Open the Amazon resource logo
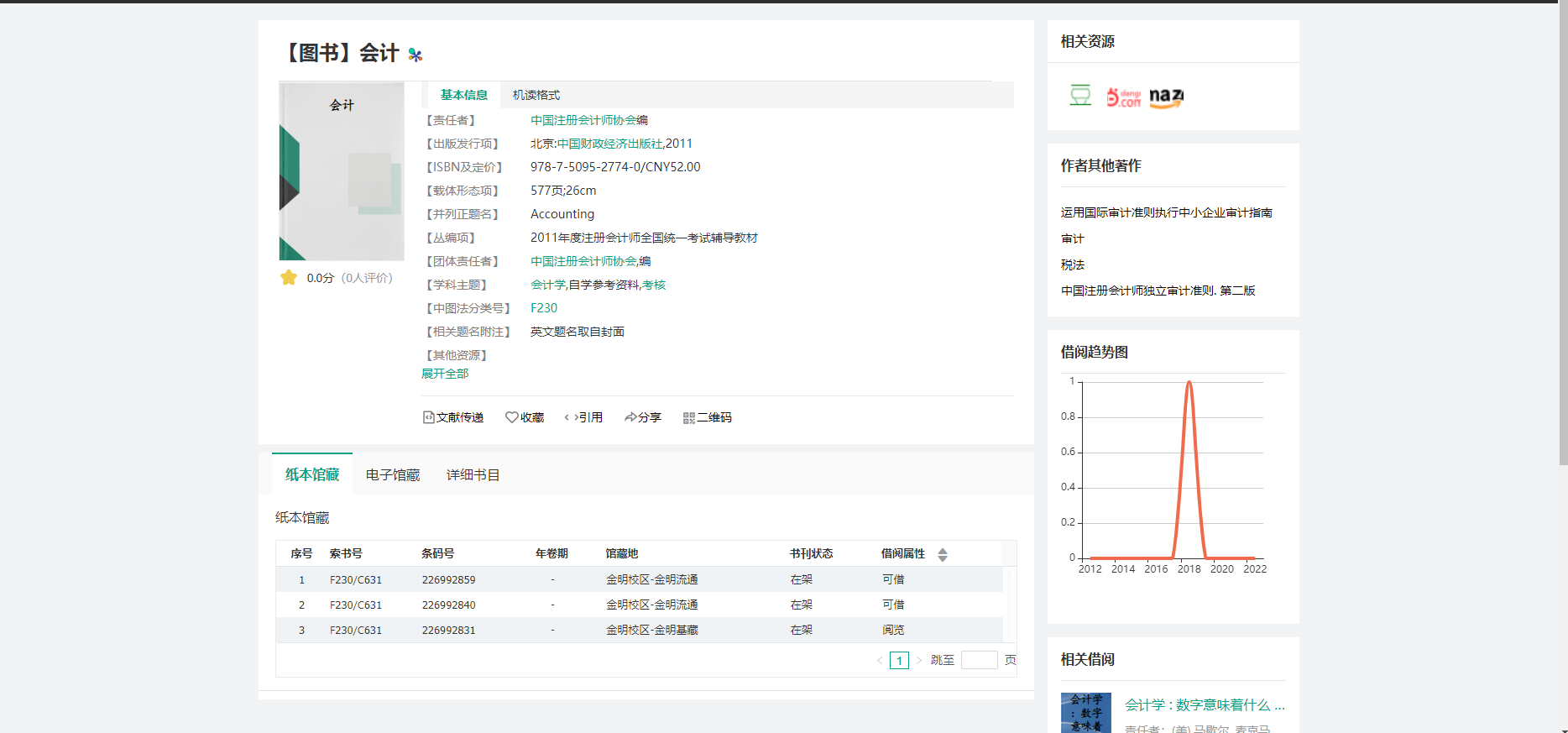This screenshot has width=1568, height=733. (1166, 97)
